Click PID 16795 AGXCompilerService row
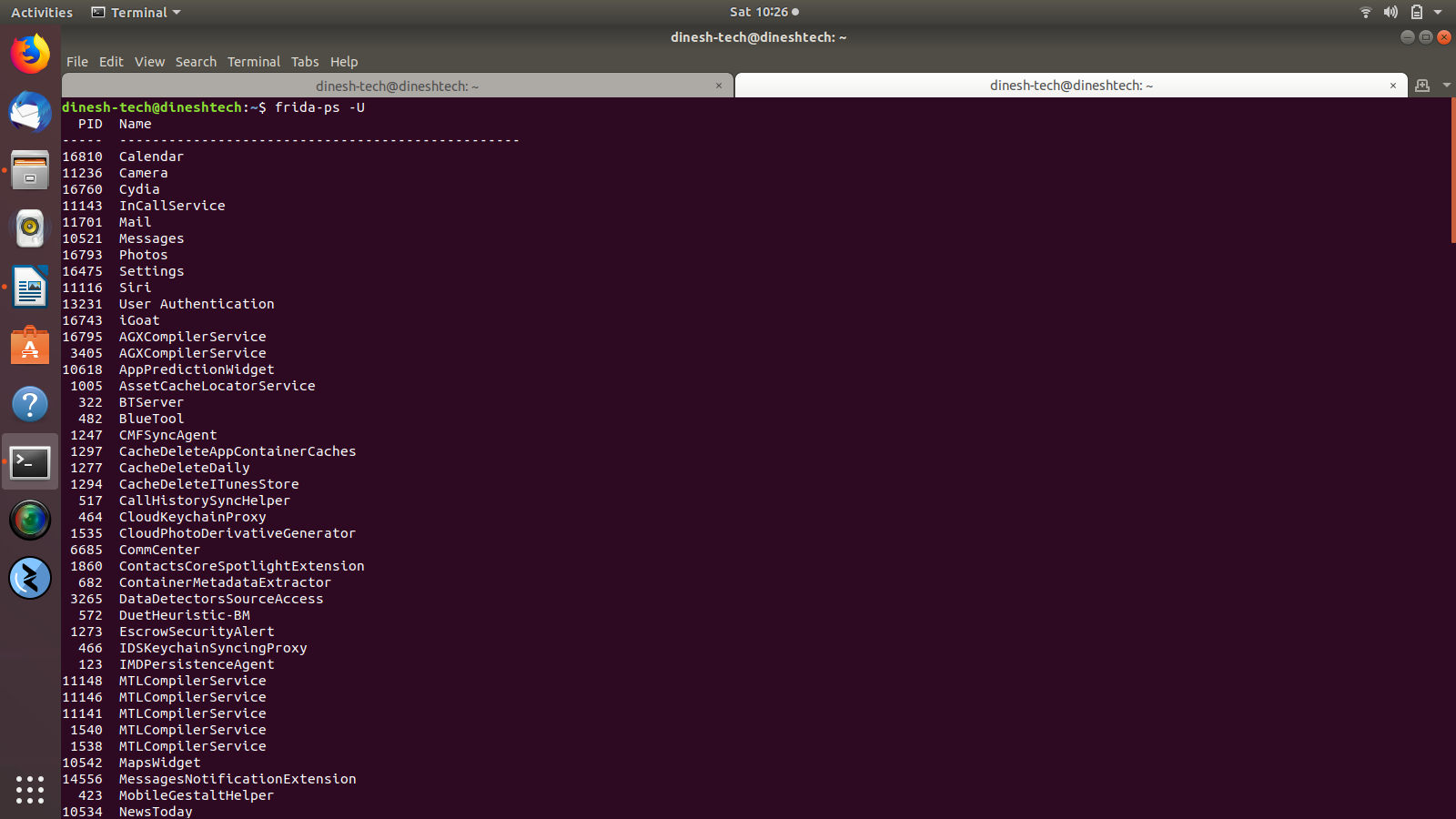The width and height of the screenshot is (1456, 819). pos(164,337)
